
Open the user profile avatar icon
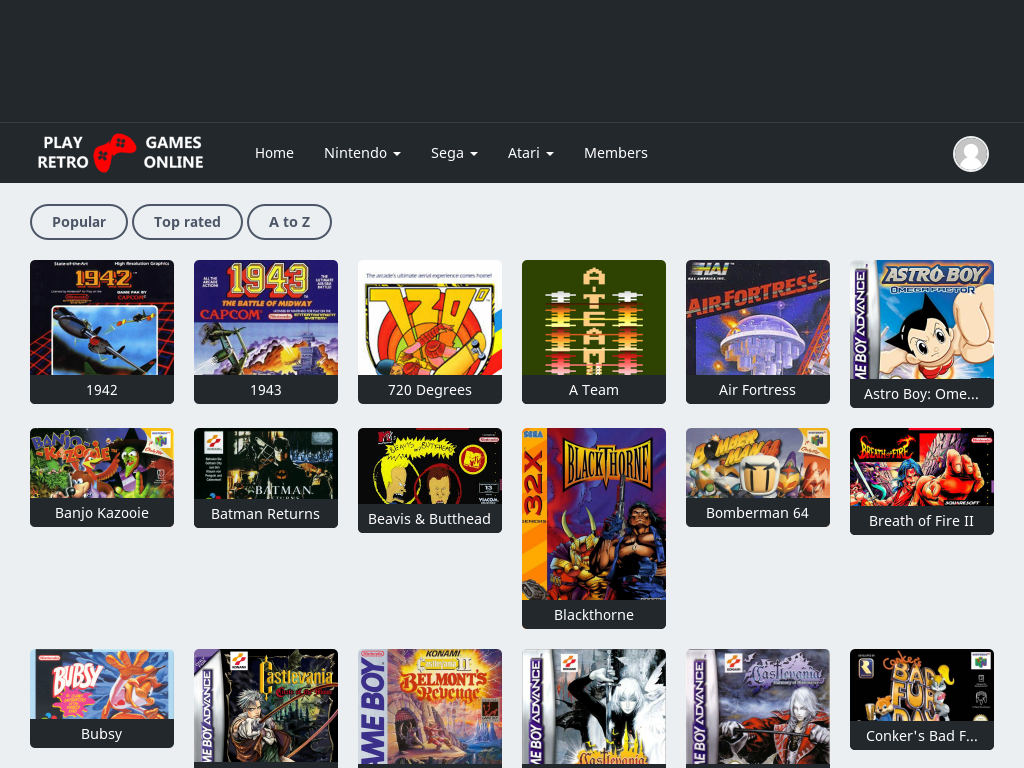(x=971, y=153)
